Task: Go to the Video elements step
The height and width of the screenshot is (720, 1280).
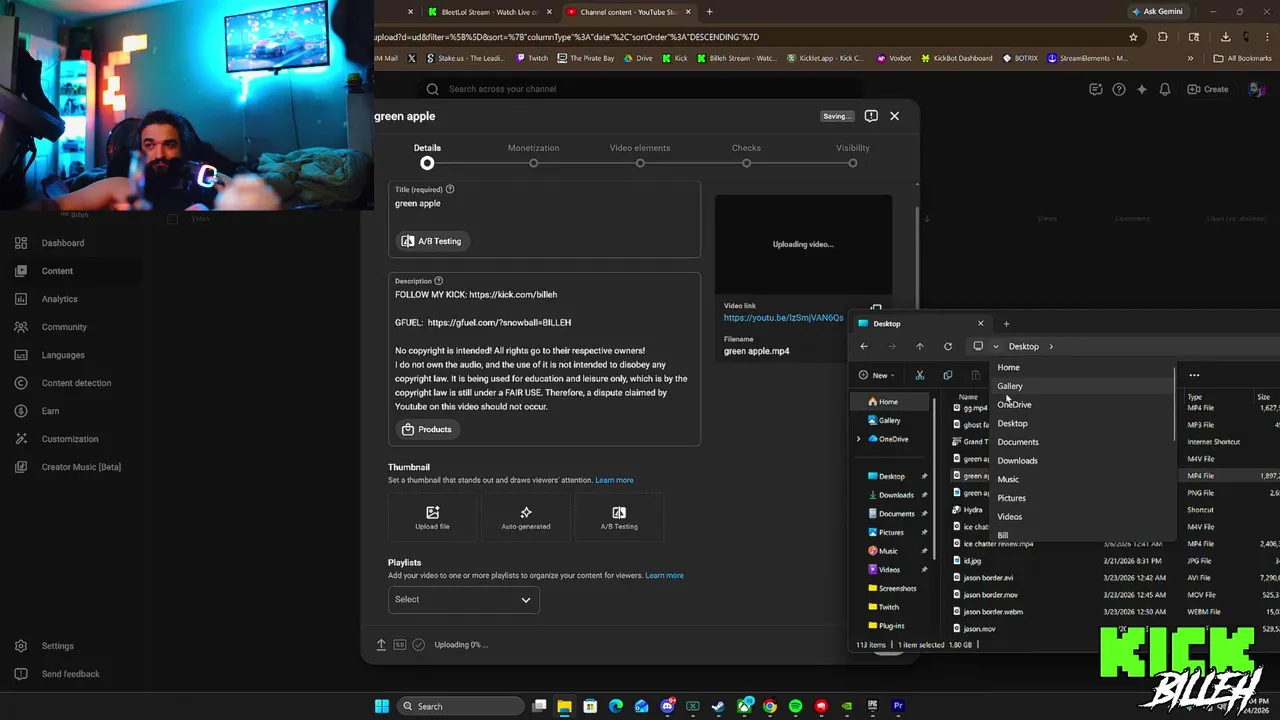Action: [640, 155]
